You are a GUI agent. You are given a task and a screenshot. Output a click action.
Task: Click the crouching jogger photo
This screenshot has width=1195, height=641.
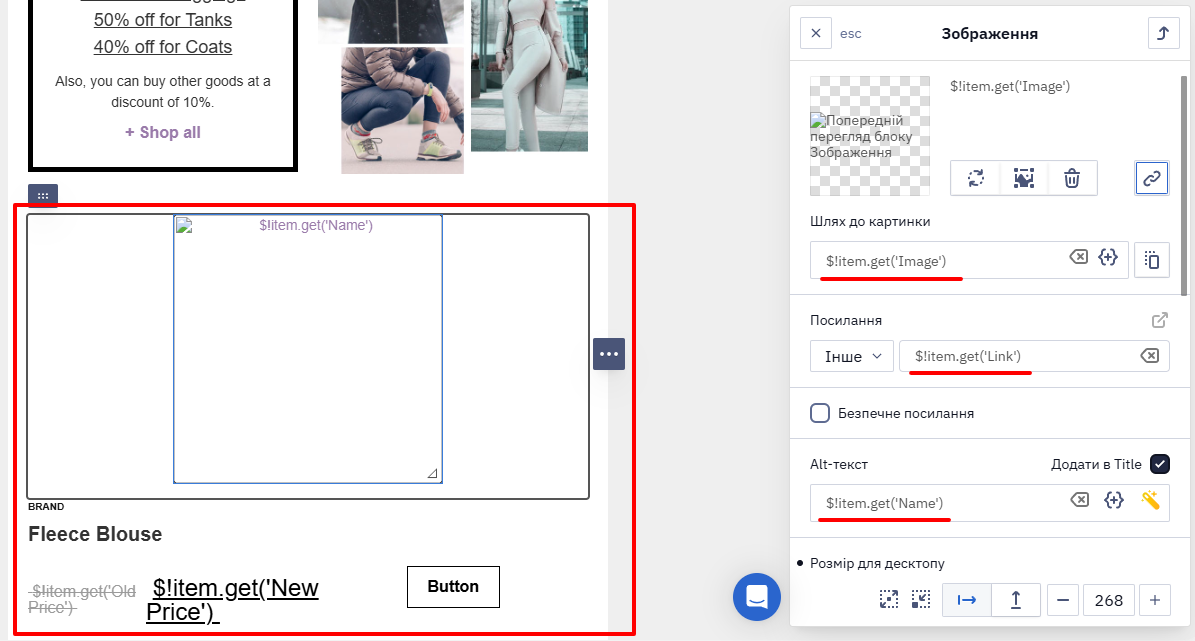402,111
